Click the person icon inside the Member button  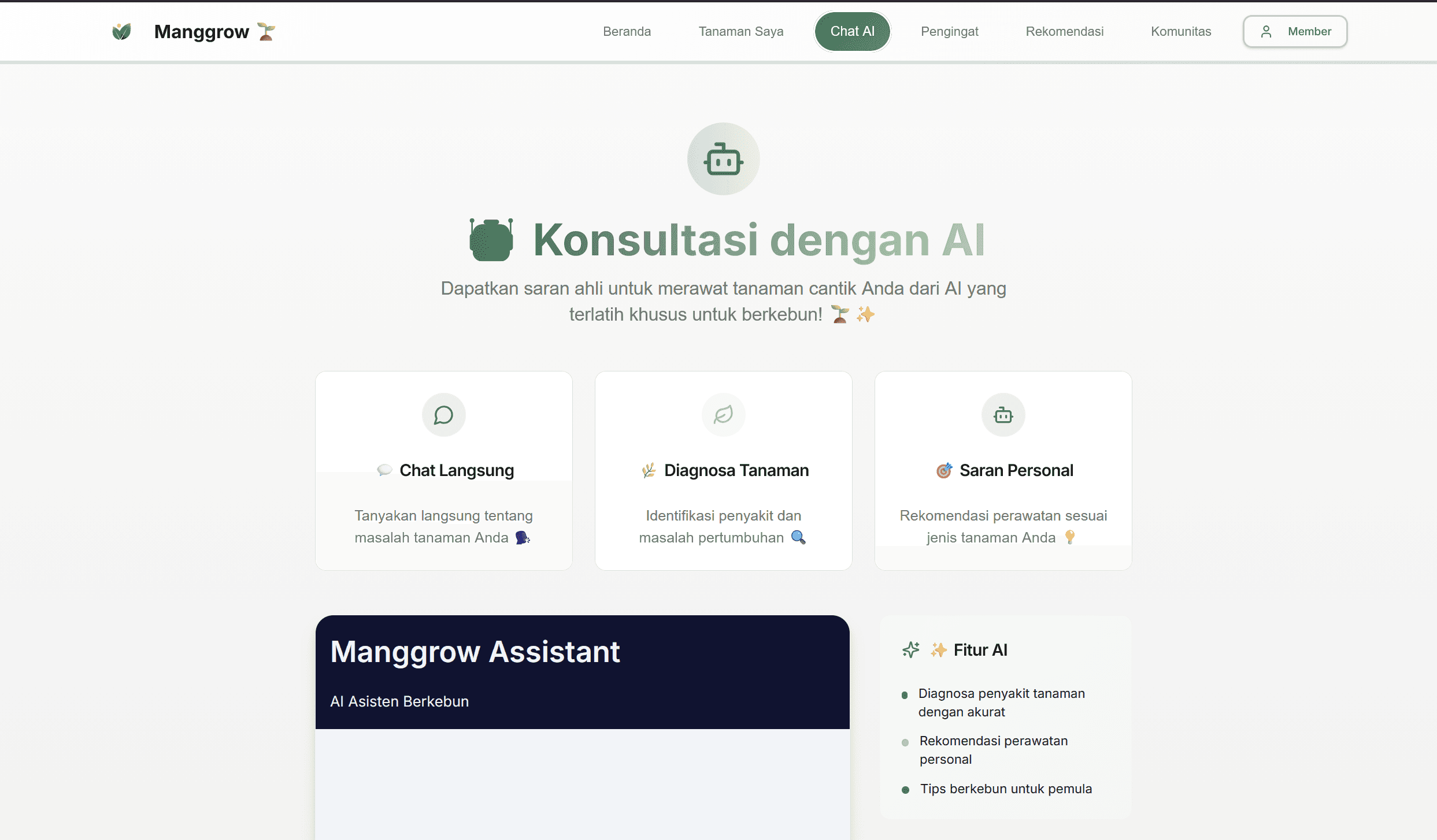1266,31
